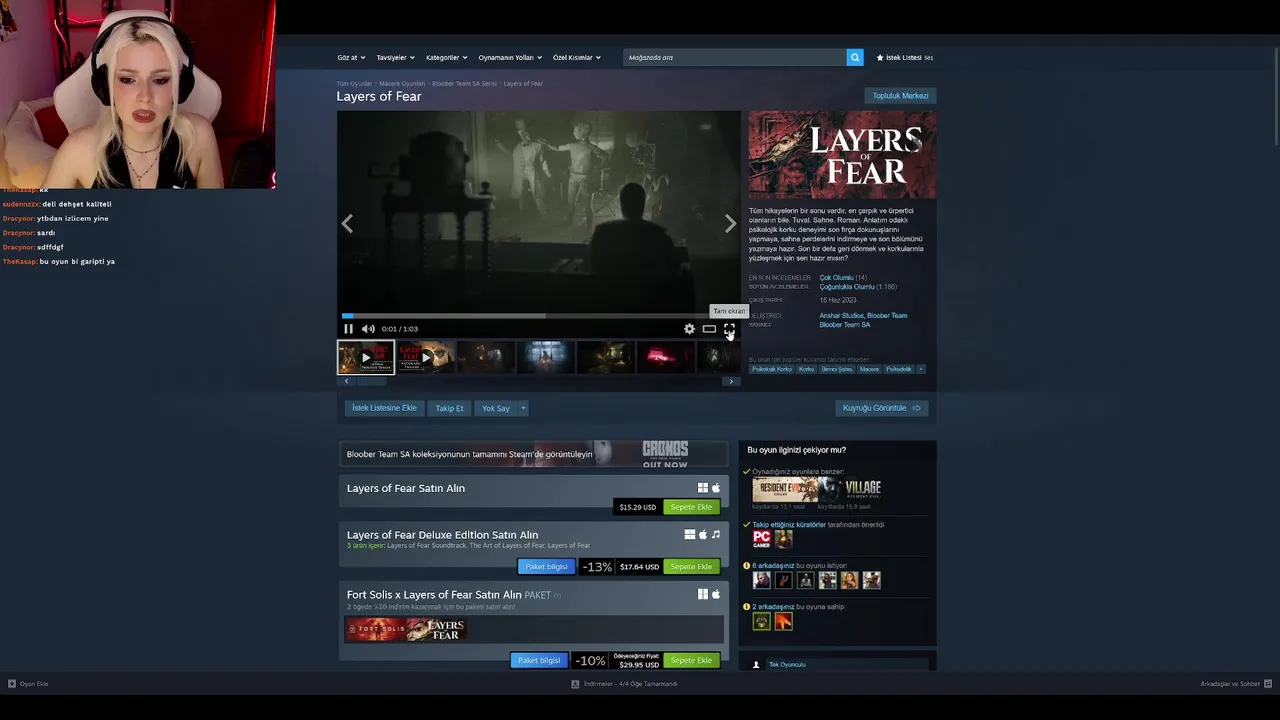Click Kuyruğu Görüntüle button
The height and width of the screenshot is (720, 1280).
pyautogui.click(x=881, y=408)
